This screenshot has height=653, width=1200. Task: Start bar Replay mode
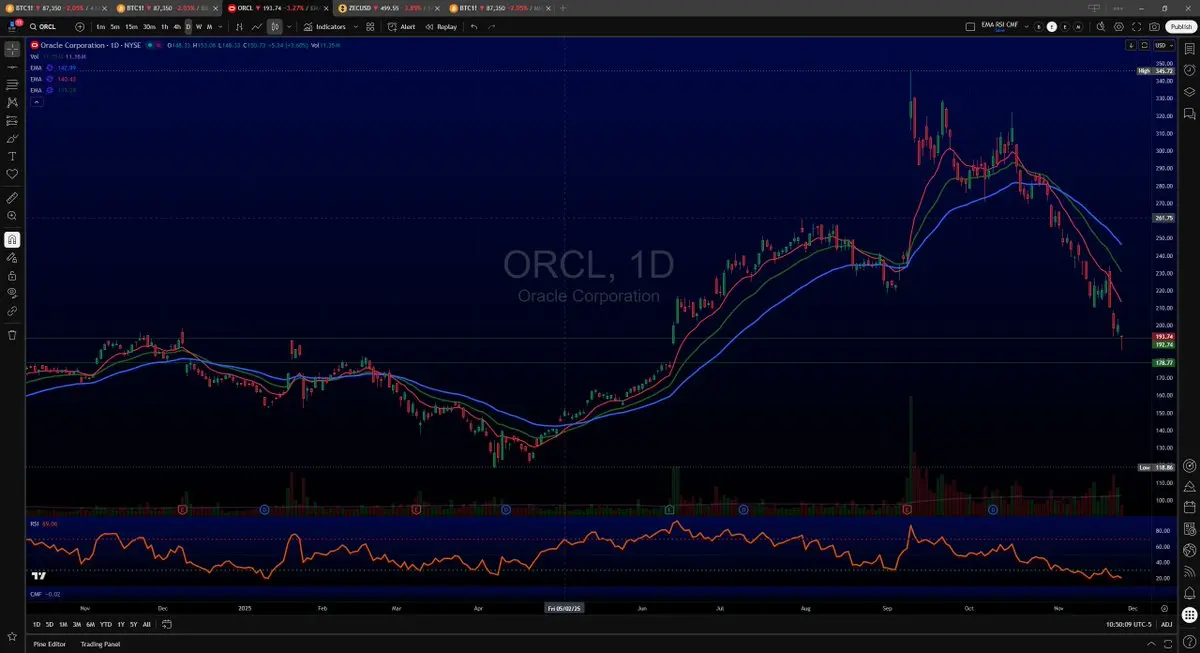pyautogui.click(x=441, y=27)
